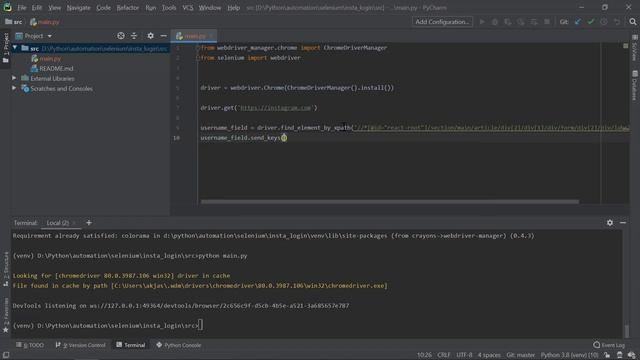Click the terminal vertical scrollbar thumb
The width and height of the screenshot is (640, 360).
pos(627,330)
